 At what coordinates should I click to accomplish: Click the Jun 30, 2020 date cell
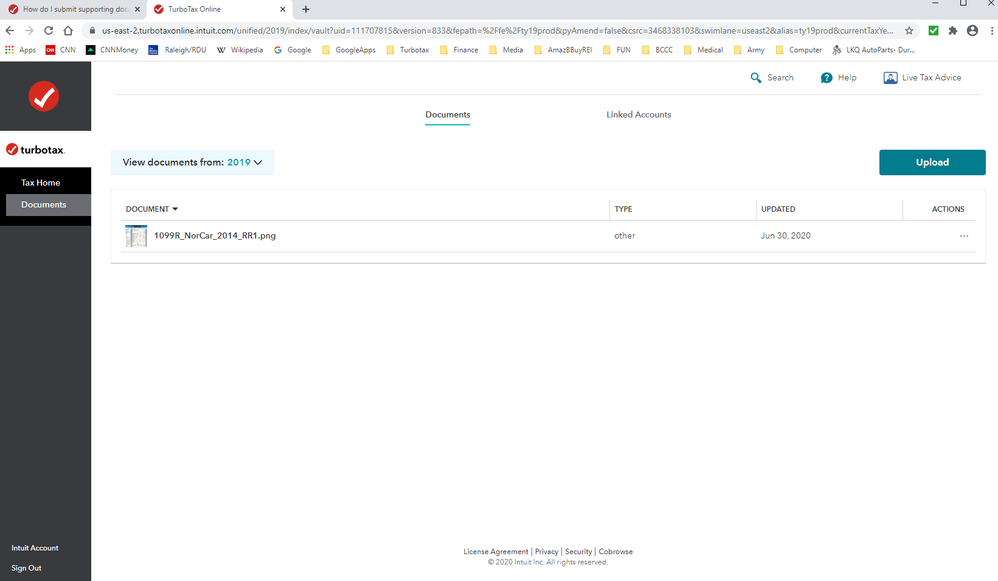point(785,235)
